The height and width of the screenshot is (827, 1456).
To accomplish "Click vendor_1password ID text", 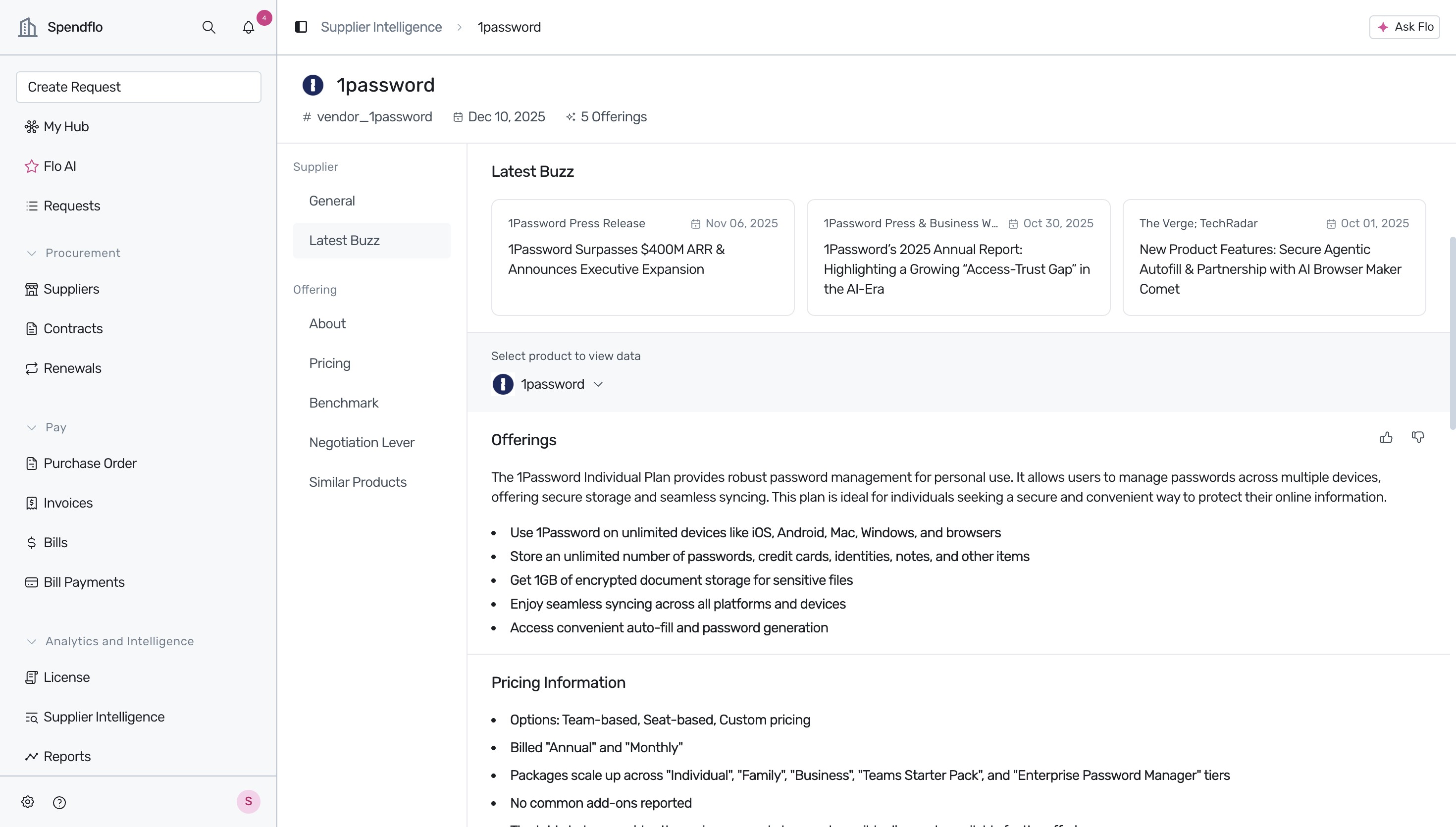I will point(374,116).
